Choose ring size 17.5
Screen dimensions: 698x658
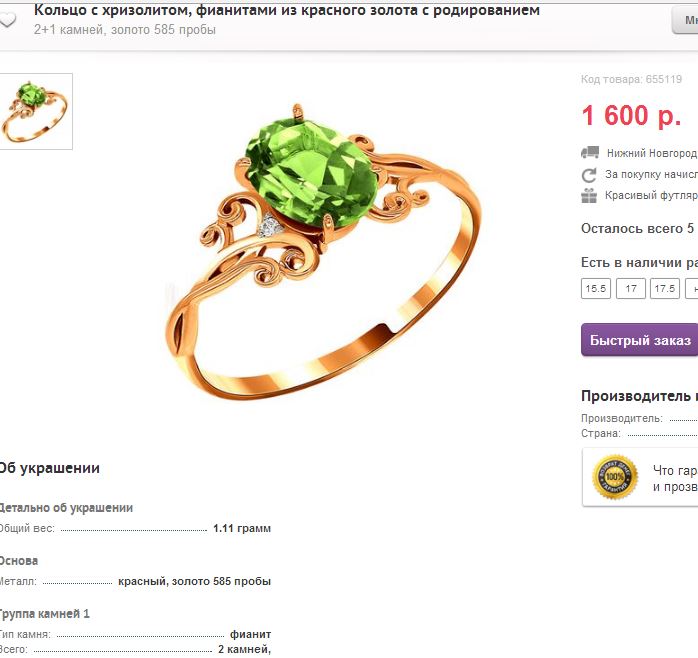click(x=665, y=288)
